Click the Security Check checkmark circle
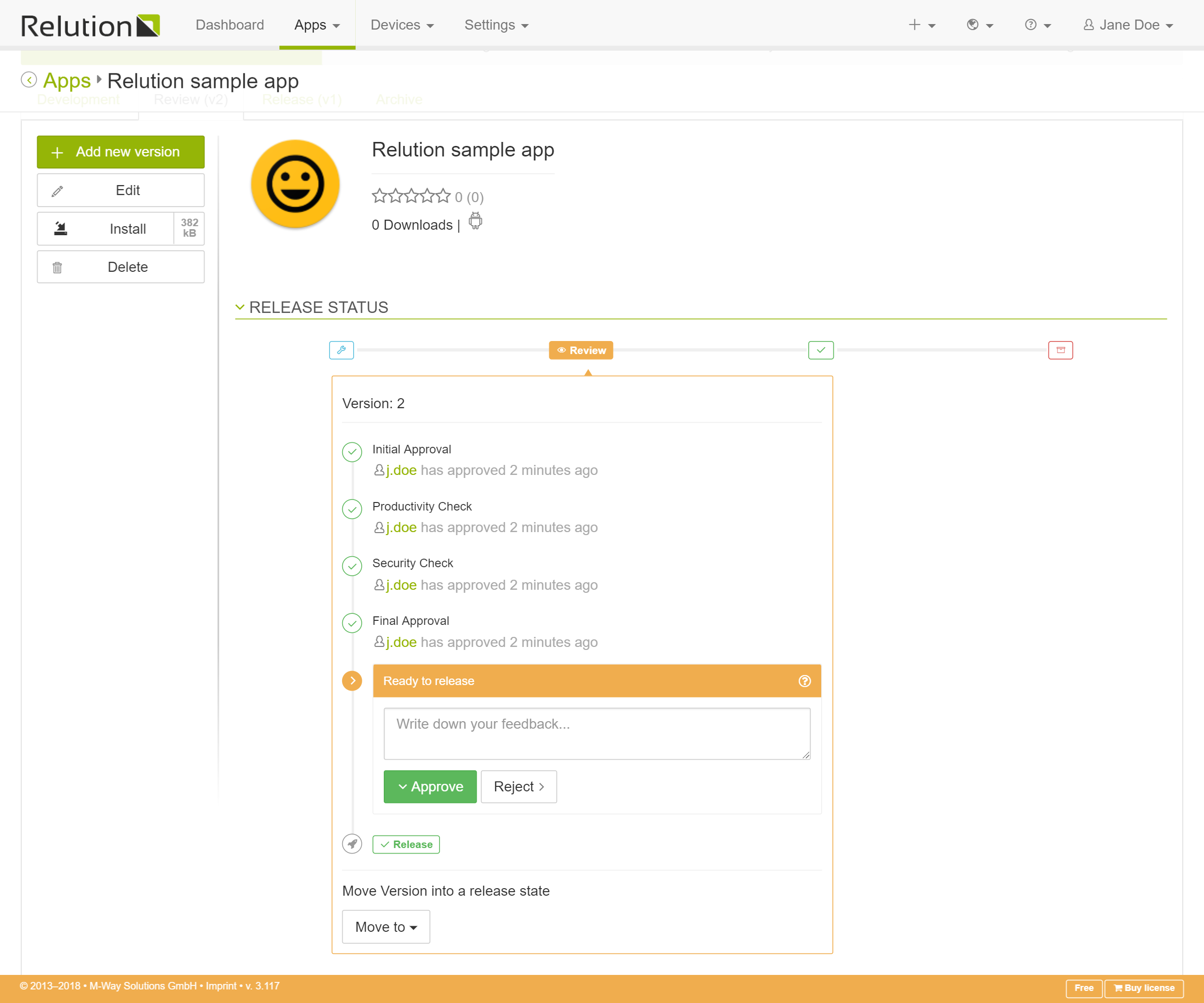Viewport: 1204px width, 1003px height. tap(352, 566)
